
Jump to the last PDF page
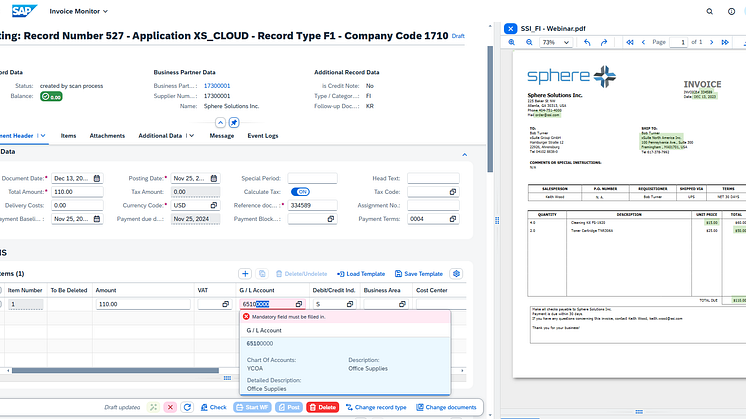(x=725, y=42)
